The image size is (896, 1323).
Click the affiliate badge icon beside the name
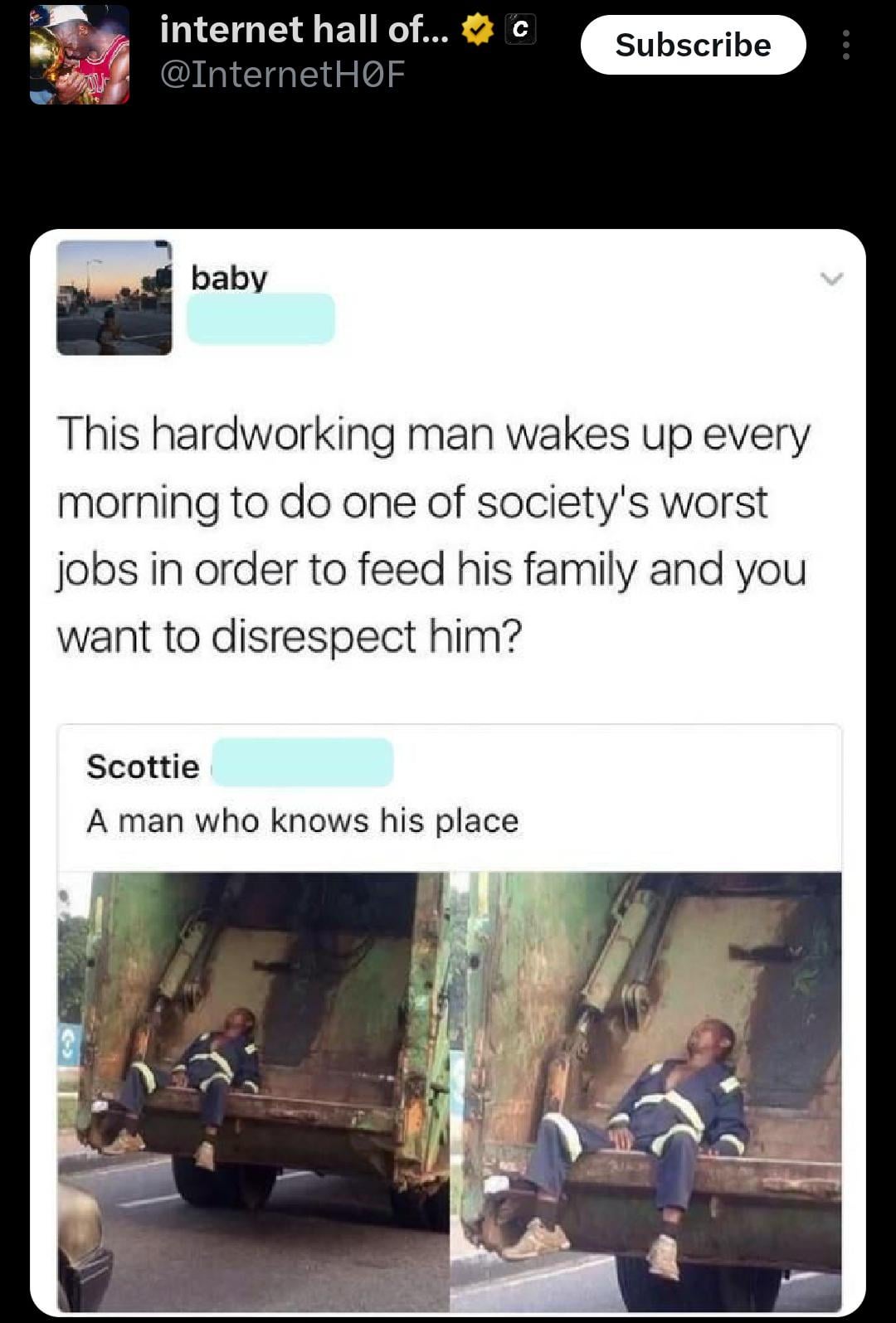tap(520, 30)
